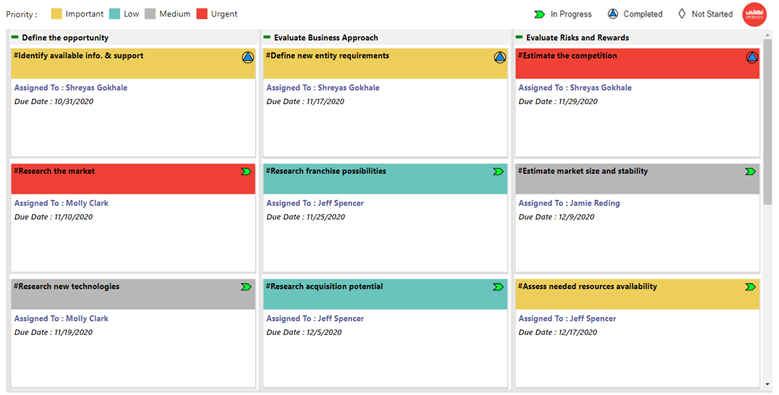Collapse the Evaluate Risks and Rewards column
Viewport: 779px width, 395px height.
pyautogui.click(x=519, y=37)
